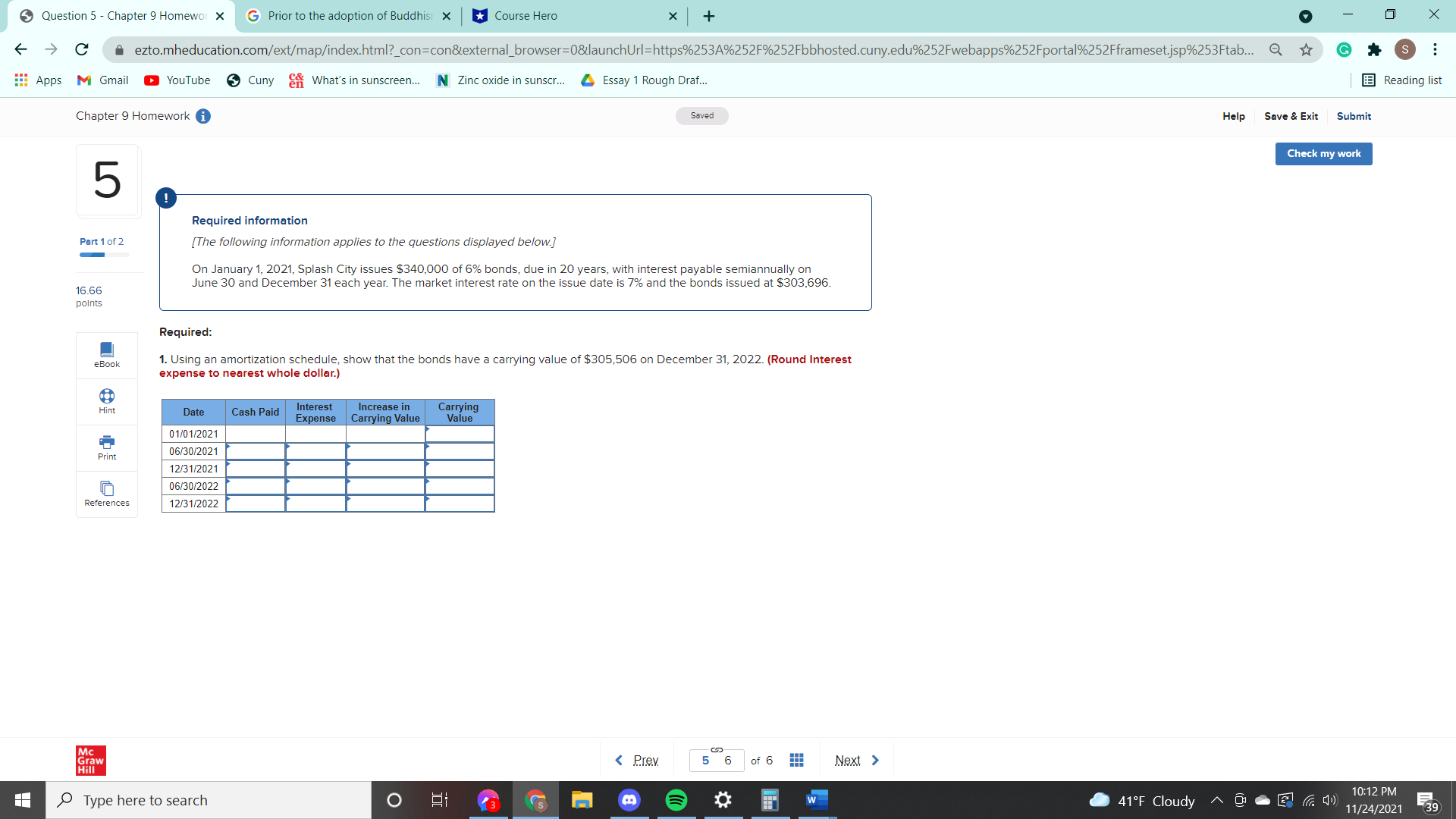Viewport: 1456px width, 819px height.
Task: Click the Chapter 9 Homework info icon
Action: click(x=202, y=116)
